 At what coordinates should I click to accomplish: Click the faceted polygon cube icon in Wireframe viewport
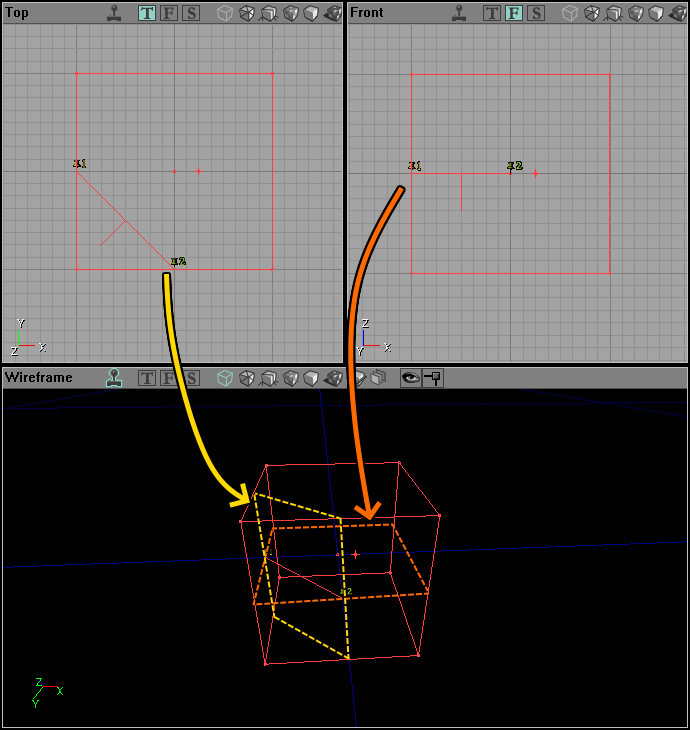247,378
